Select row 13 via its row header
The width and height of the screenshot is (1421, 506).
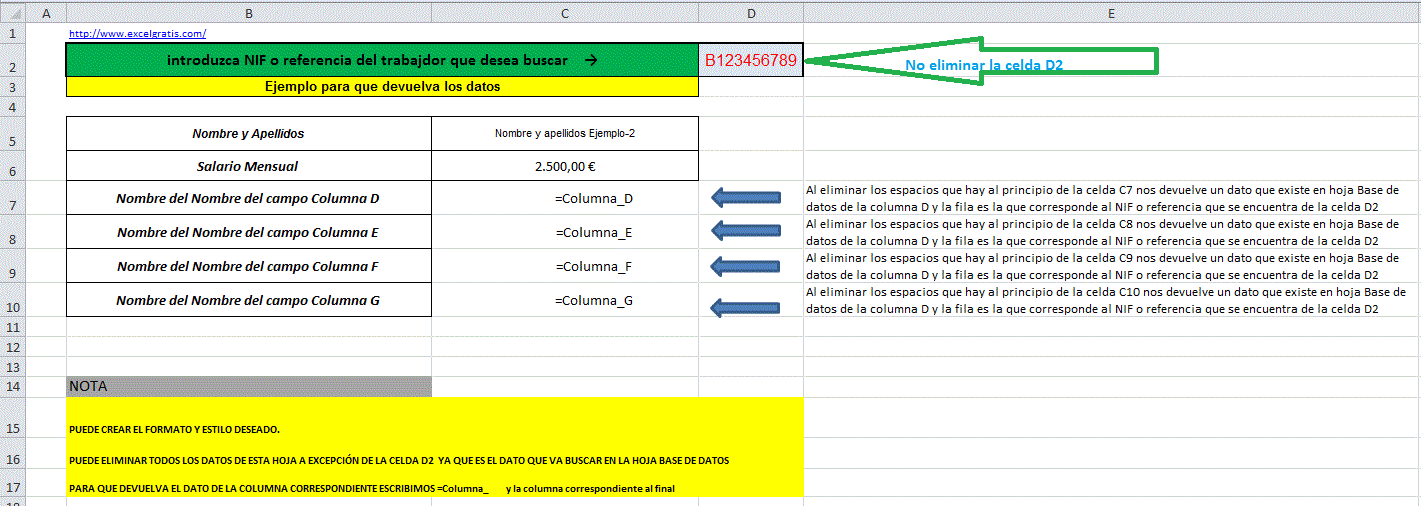click(x=15, y=366)
